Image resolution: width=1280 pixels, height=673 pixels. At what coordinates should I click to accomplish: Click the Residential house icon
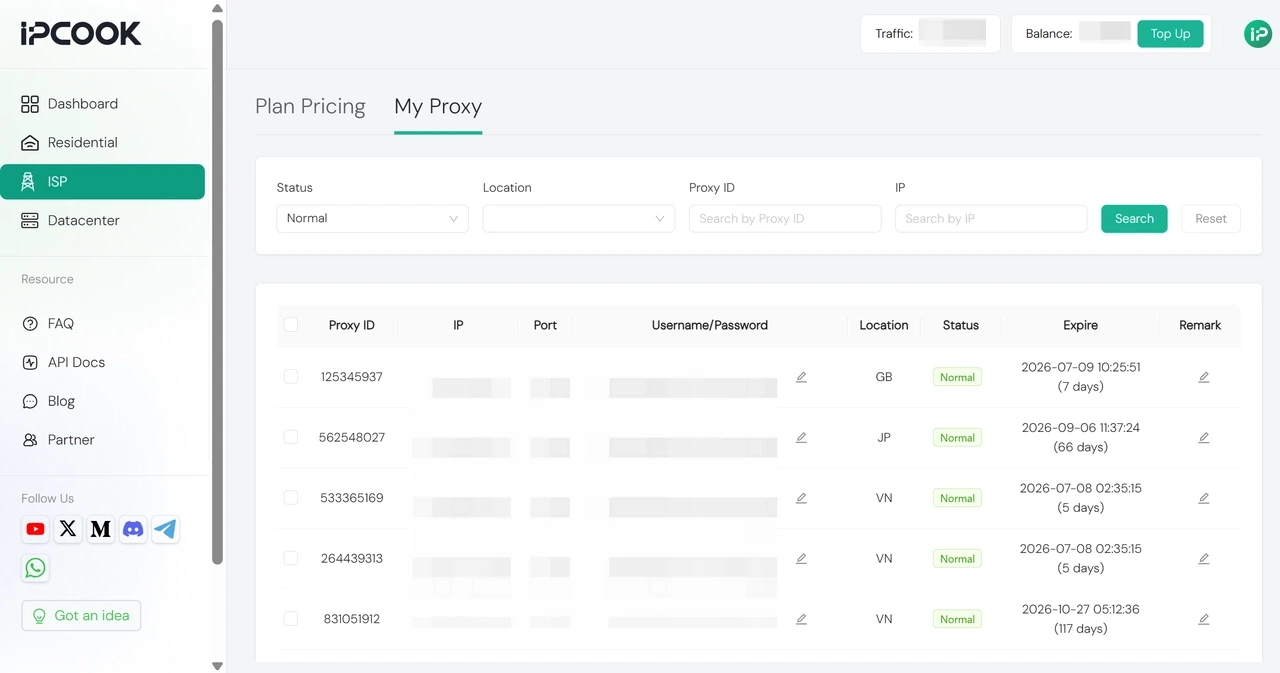(30, 143)
